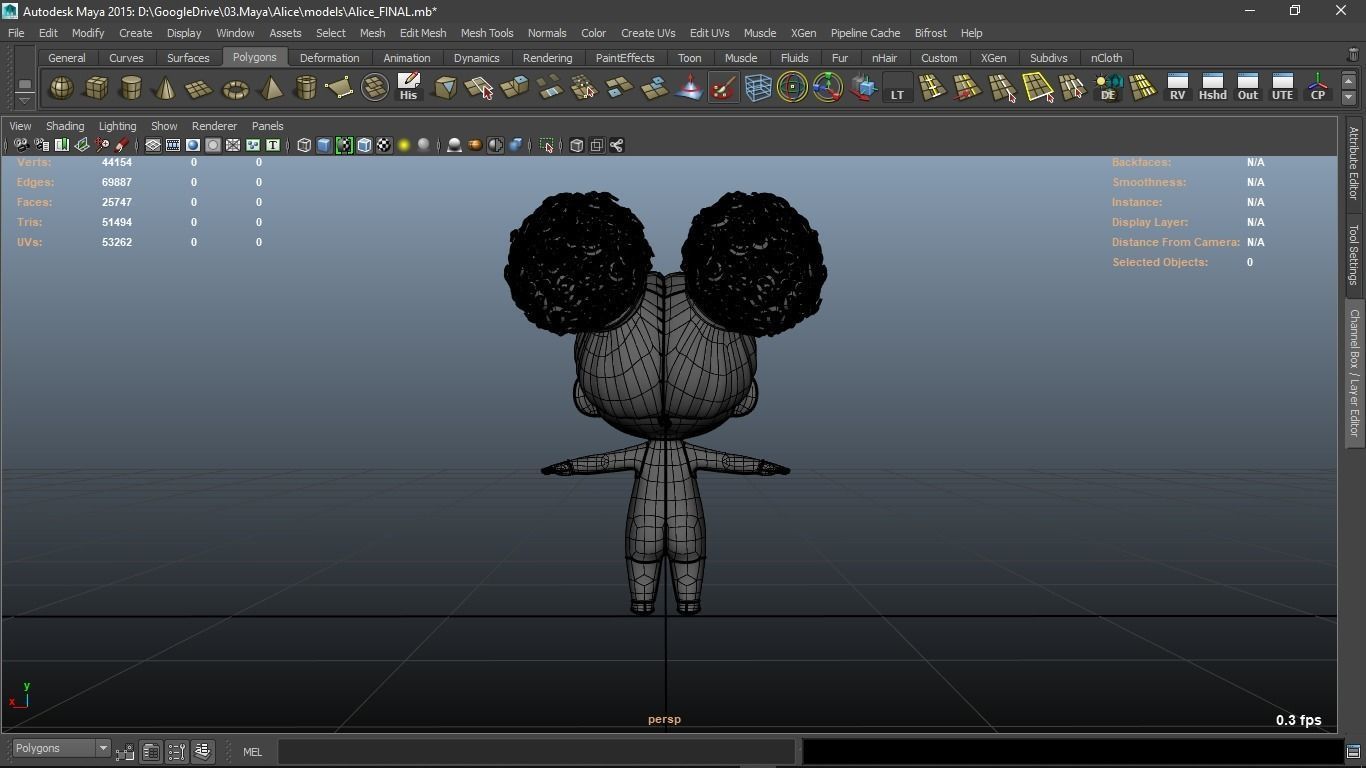Toggle the grid display in panel toolbar
The height and width of the screenshot is (768, 1366).
tap(153, 145)
